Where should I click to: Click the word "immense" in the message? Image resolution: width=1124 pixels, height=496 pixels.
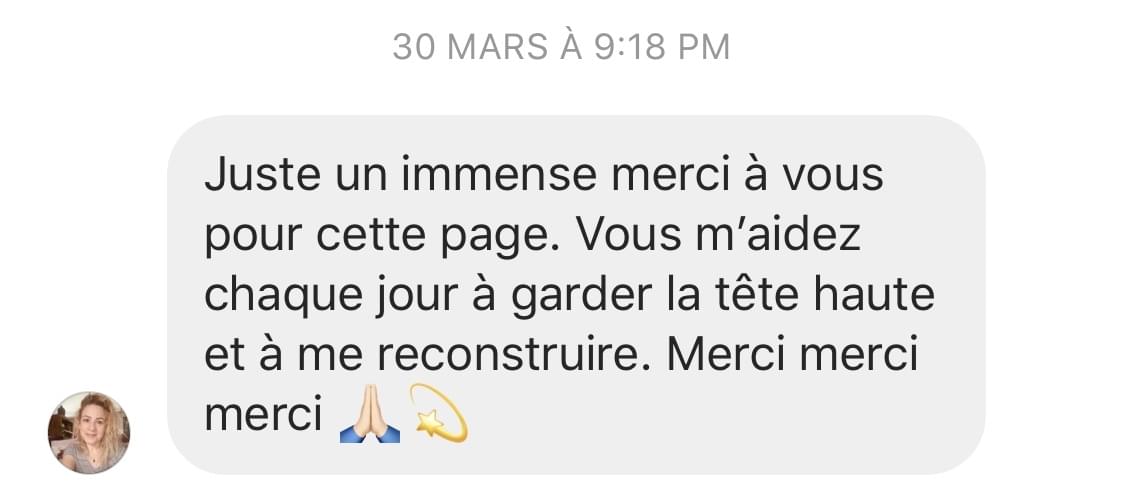tap(498, 176)
